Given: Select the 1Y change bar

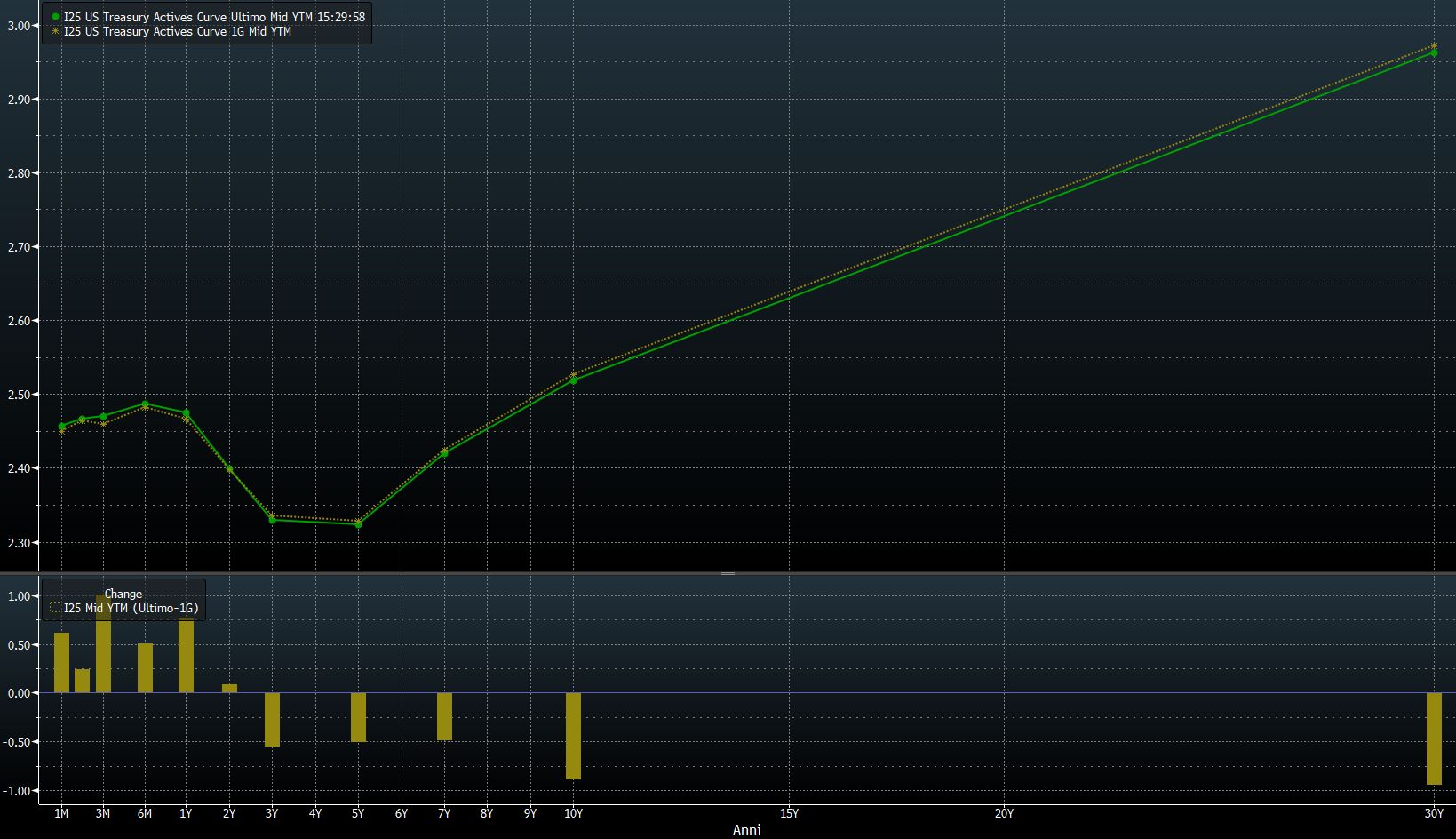Looking at the screenshot, I should (x=186, y=656).
